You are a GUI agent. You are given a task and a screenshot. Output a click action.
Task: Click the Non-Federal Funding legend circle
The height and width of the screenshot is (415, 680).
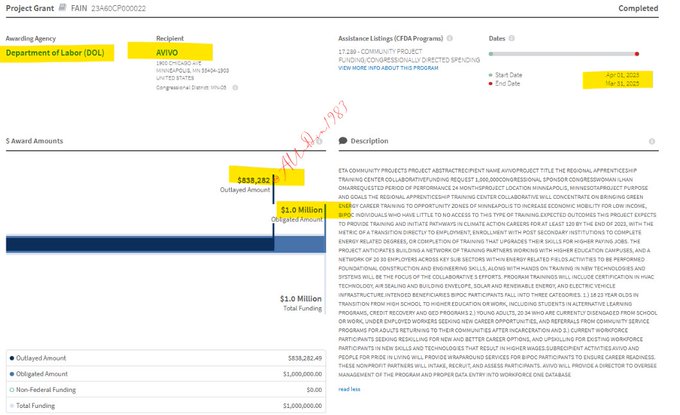11,391
